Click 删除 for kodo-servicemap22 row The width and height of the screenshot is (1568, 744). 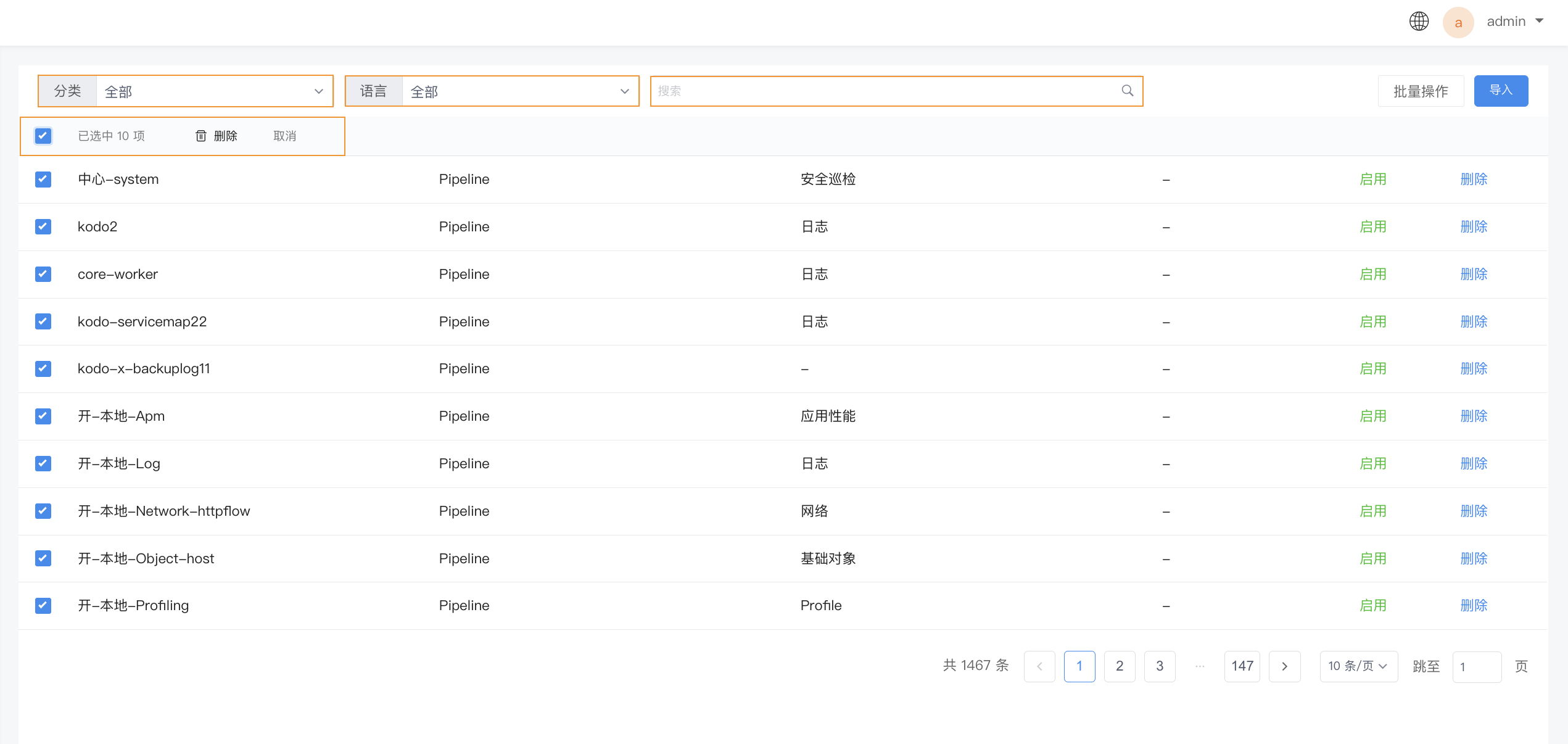click(1474, 321)
